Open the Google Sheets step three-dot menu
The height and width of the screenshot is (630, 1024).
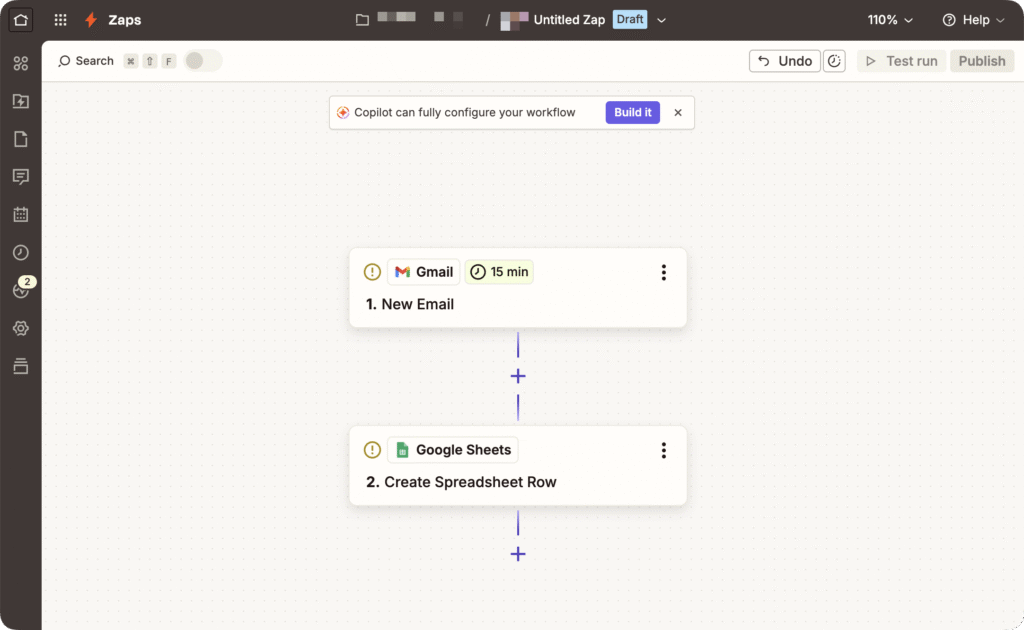click(664, 450)
